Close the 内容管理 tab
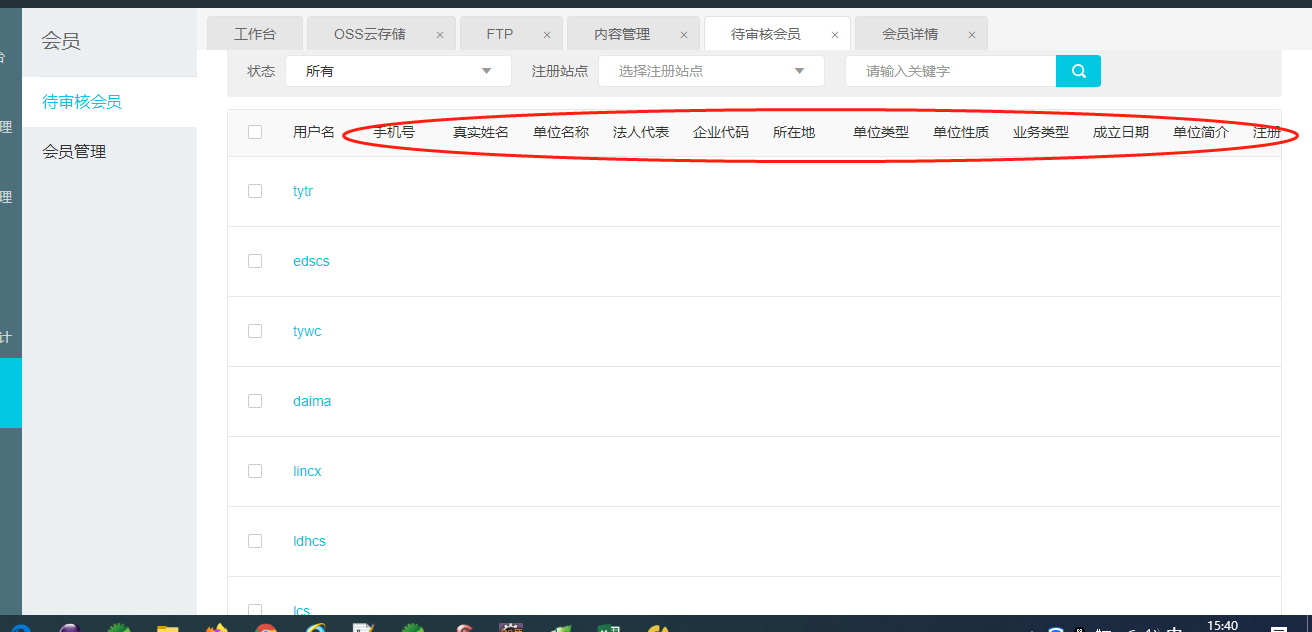Screen dimensions: 1312x632 pos(684,34)
